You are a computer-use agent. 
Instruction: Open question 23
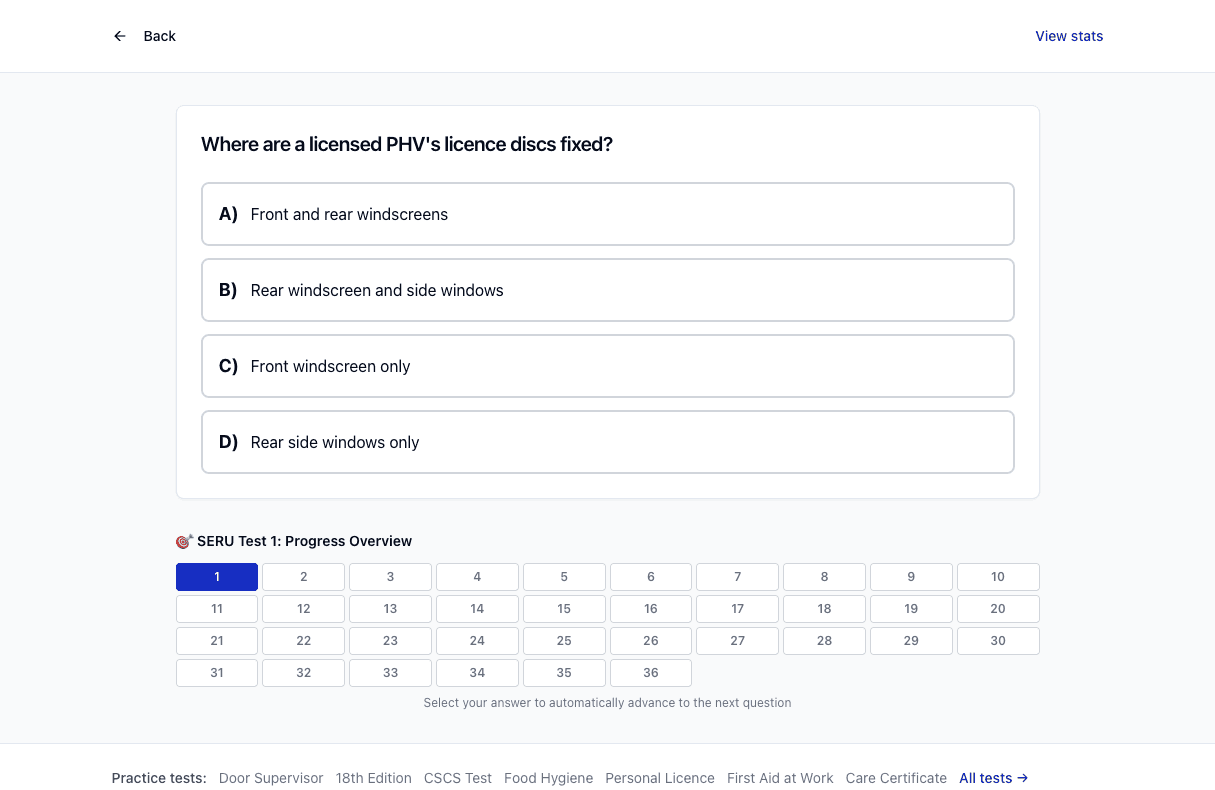click(x=390, y=641)
